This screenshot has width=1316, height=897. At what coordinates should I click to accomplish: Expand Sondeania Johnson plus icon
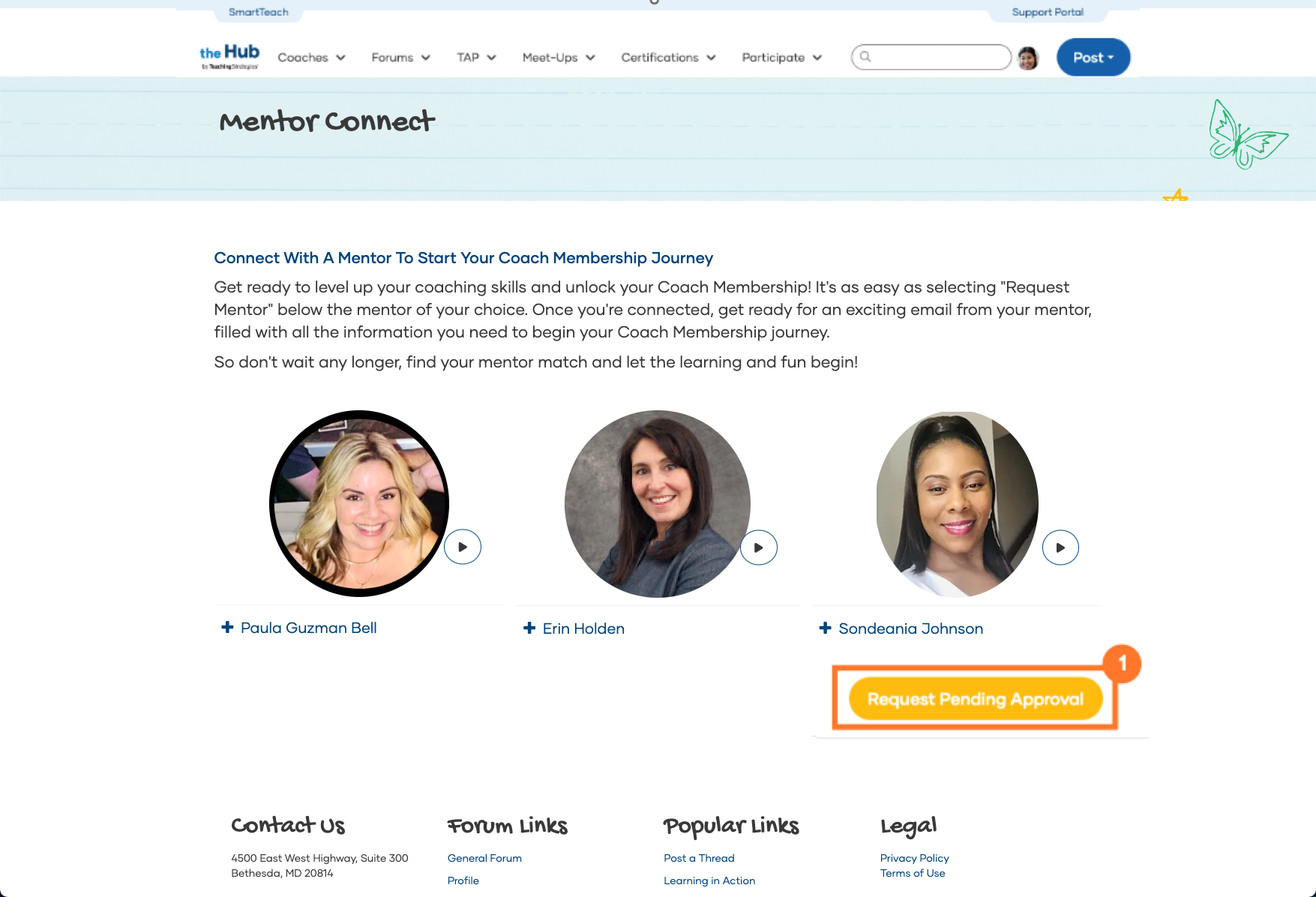coord(825,628)
